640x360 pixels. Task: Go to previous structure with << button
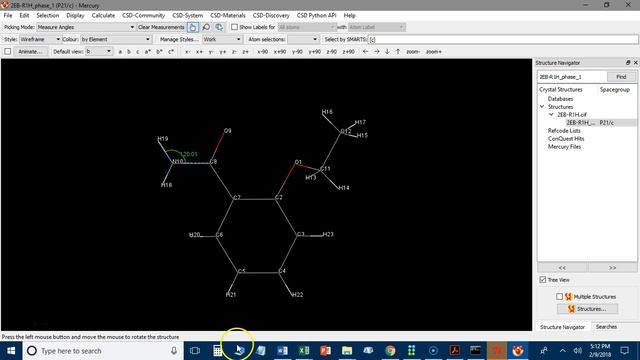tap(562, 268)
